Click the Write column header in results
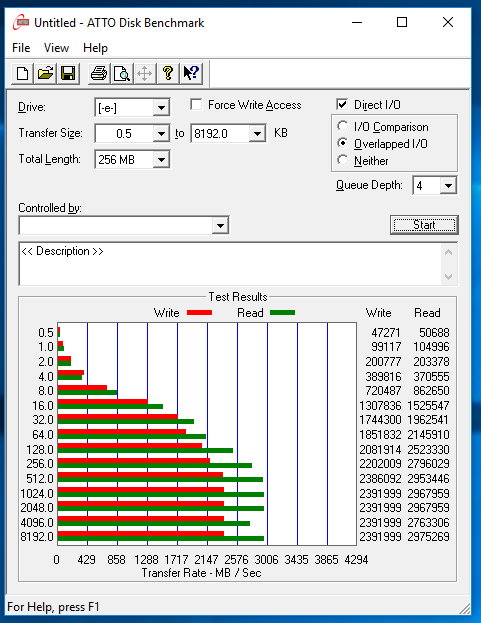The image size is (481, 623). [379, 313]
